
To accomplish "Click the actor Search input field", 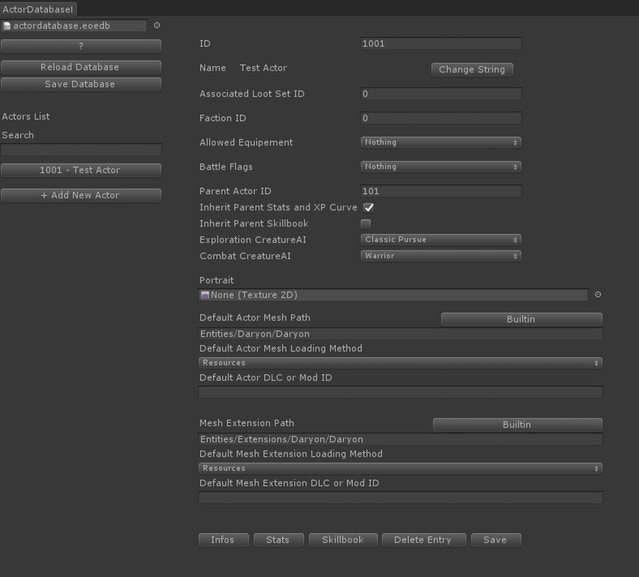I will pos(80,150).
